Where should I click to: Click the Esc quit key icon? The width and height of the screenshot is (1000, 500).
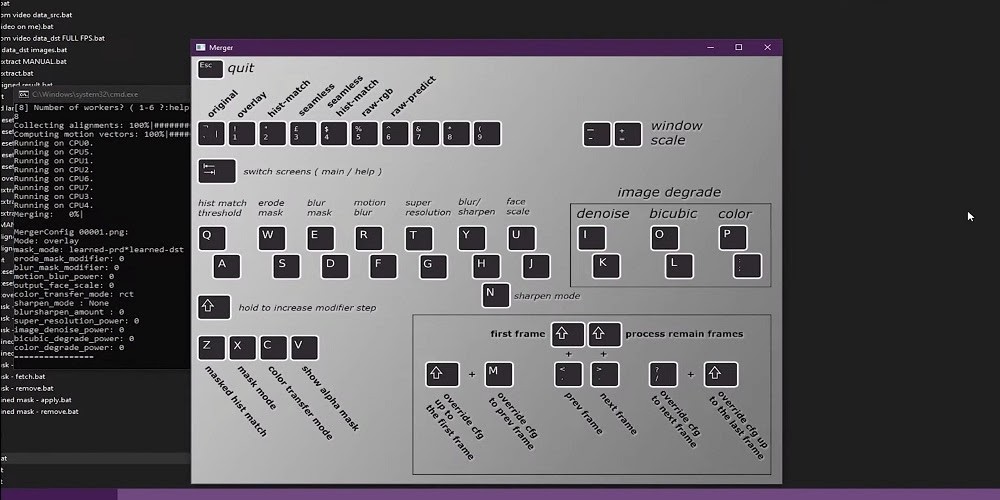210,68
